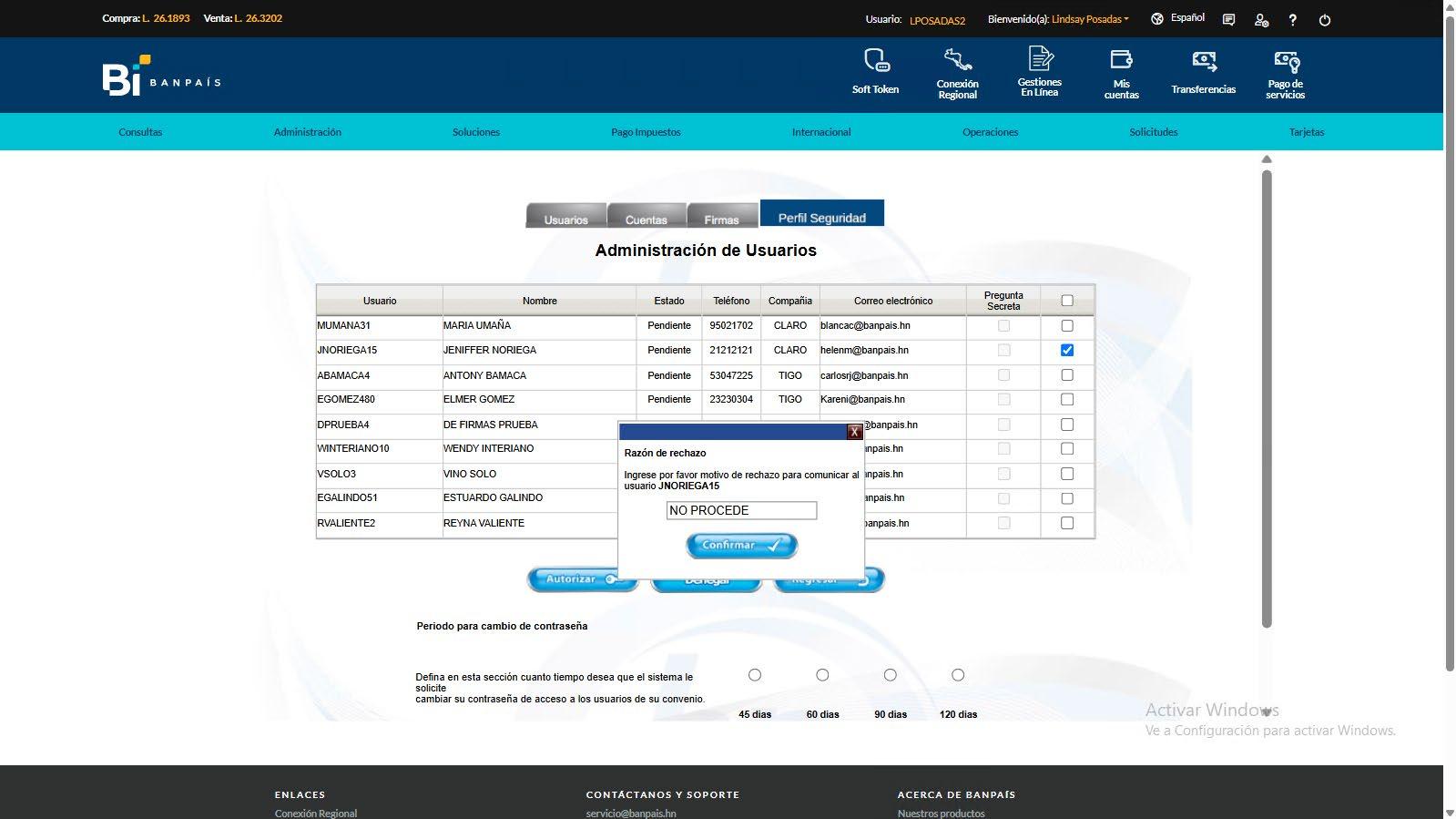Open Gestiones En Línea icon

coord(1040,59)
